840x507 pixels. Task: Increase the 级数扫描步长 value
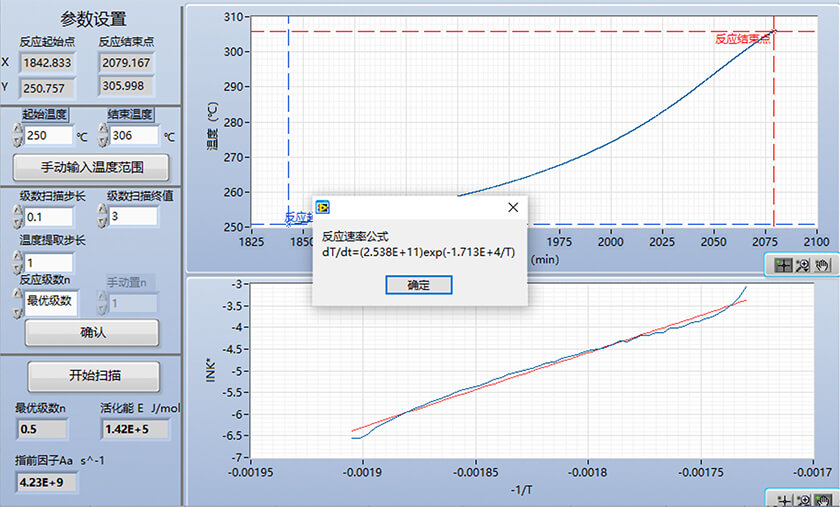[x=17, y=211]
